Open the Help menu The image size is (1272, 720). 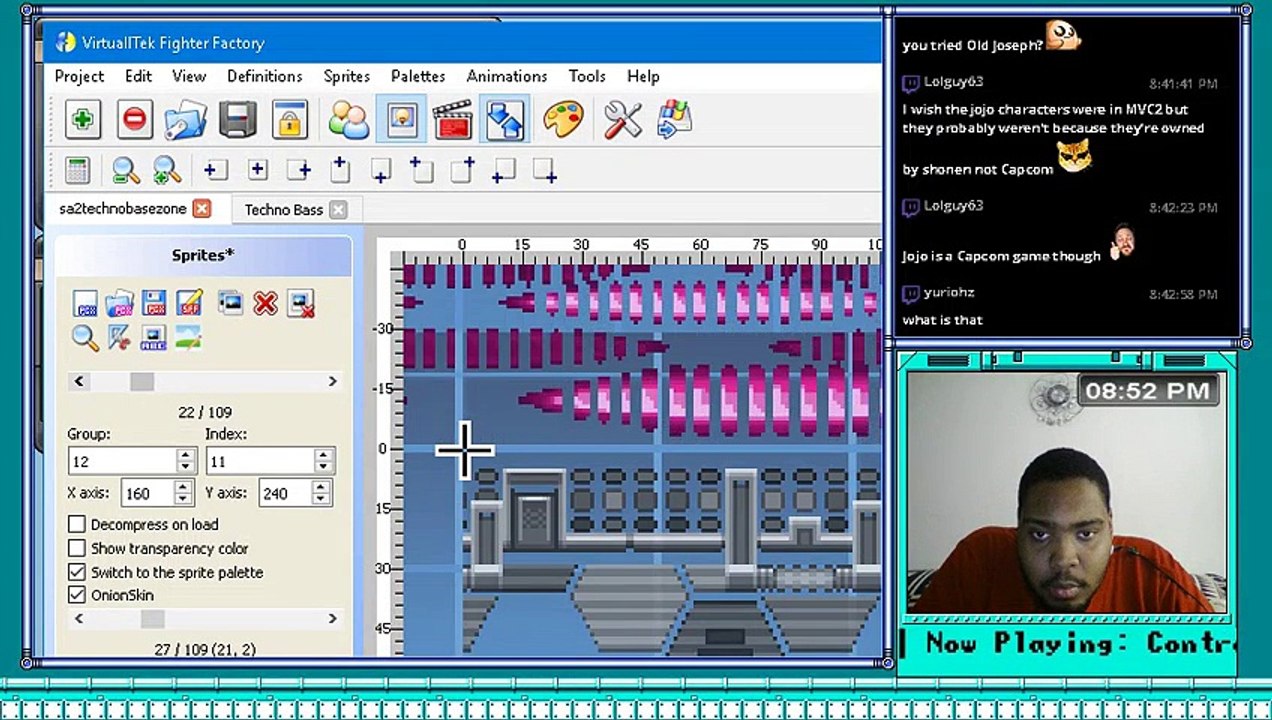[x=643, y=76]
